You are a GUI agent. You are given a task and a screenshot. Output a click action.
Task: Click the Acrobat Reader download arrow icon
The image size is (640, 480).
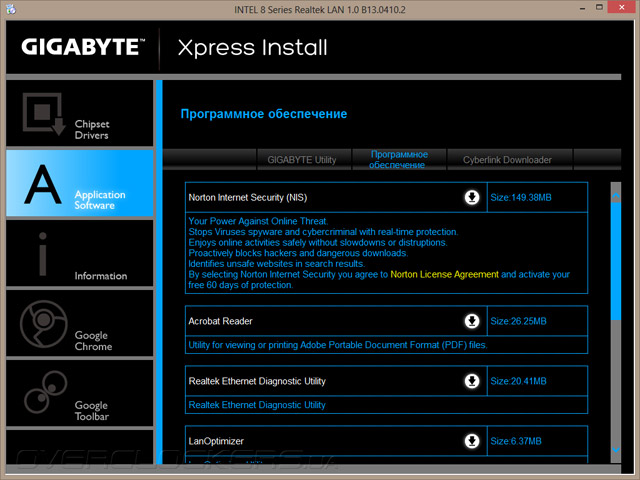472,321
